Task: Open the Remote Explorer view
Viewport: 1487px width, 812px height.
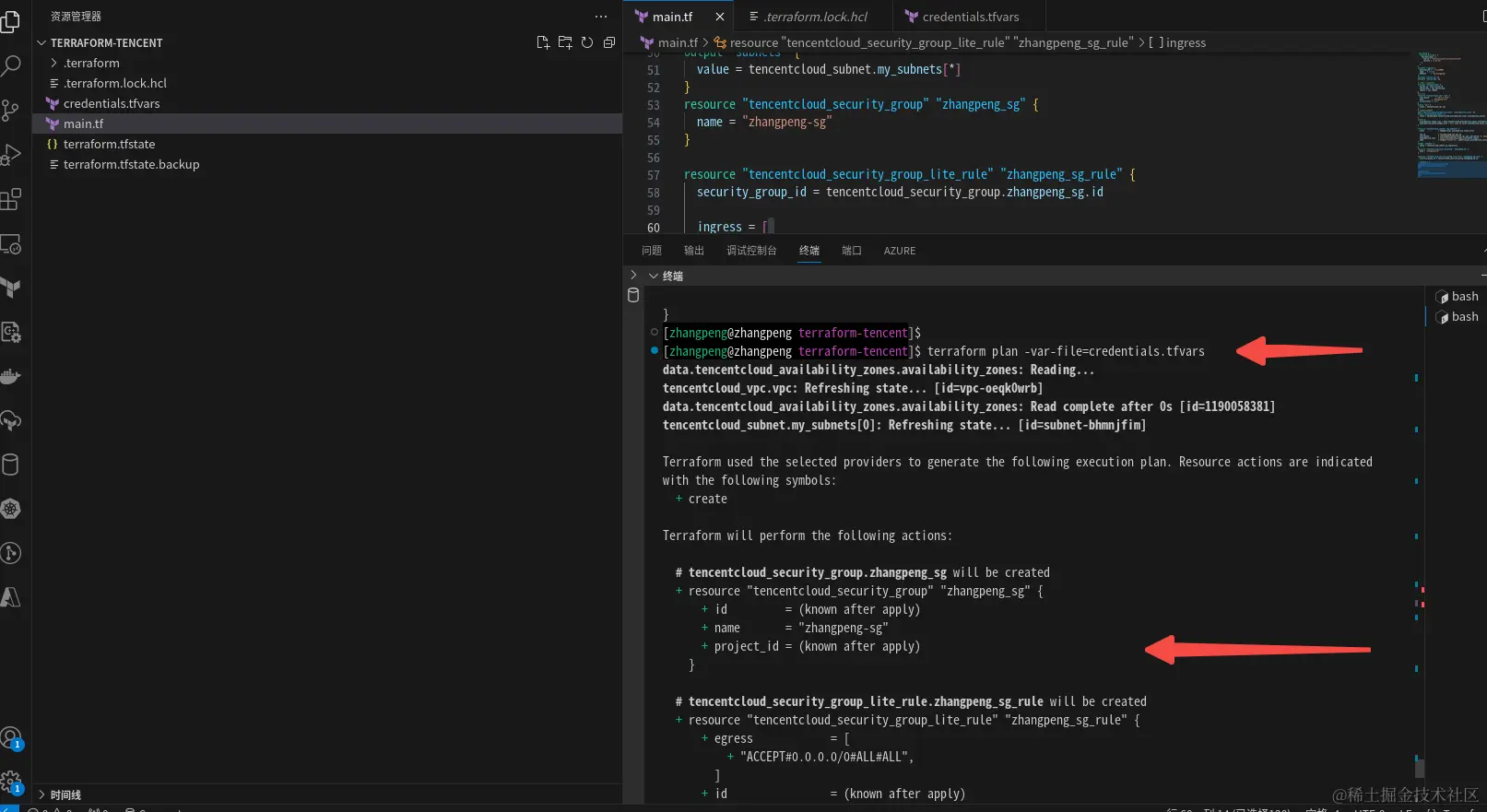Action: (x=10, y=244)
